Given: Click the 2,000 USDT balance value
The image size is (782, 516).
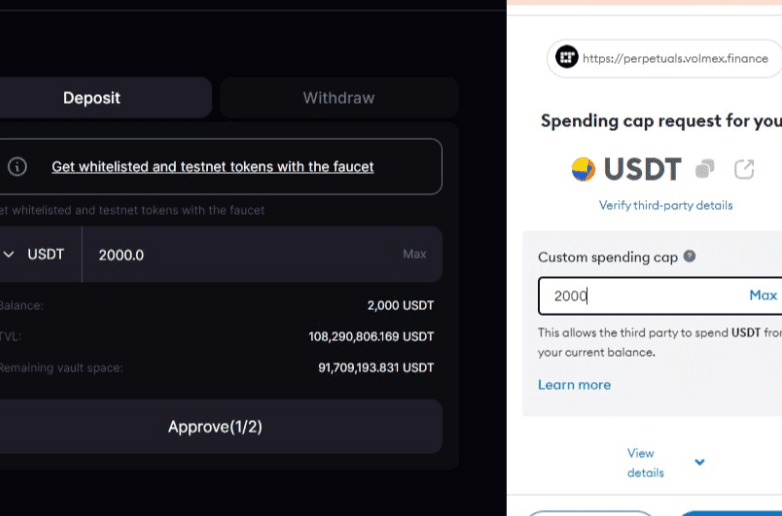Looking at the screenshot, I should click(x=400, y=305).
